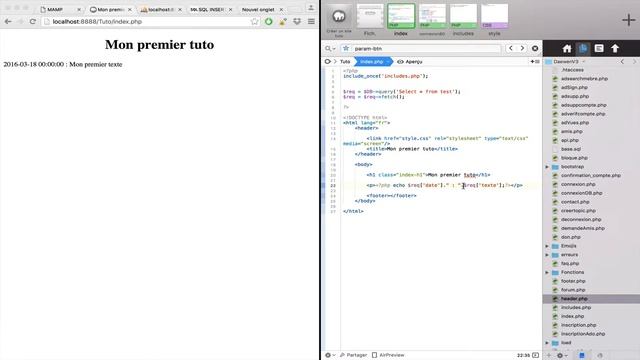Bookmark the page with the star icon
Viewport: 640px width, 360px height.
click(255, 22)
